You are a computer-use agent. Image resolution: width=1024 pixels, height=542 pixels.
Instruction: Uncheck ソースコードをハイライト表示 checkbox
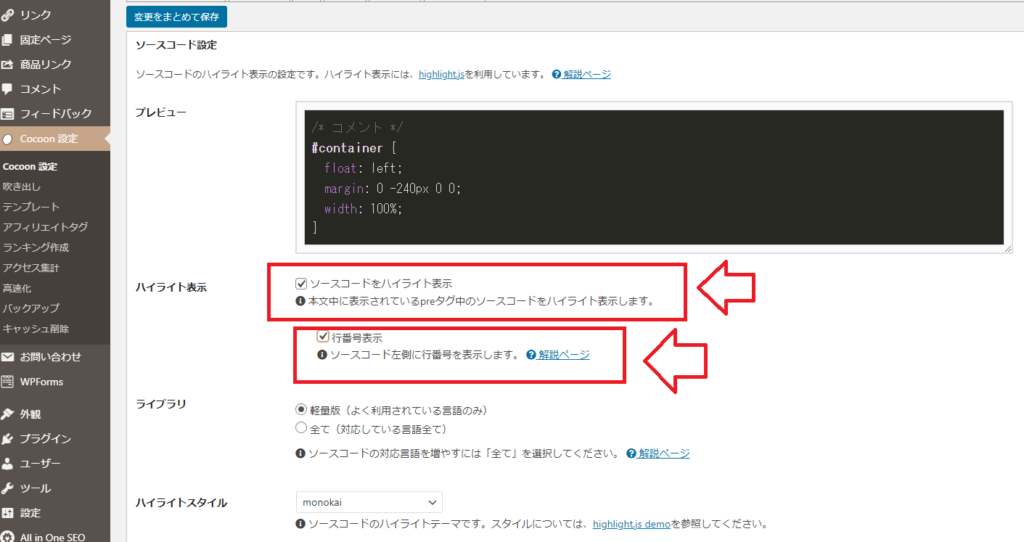[301, 283]
